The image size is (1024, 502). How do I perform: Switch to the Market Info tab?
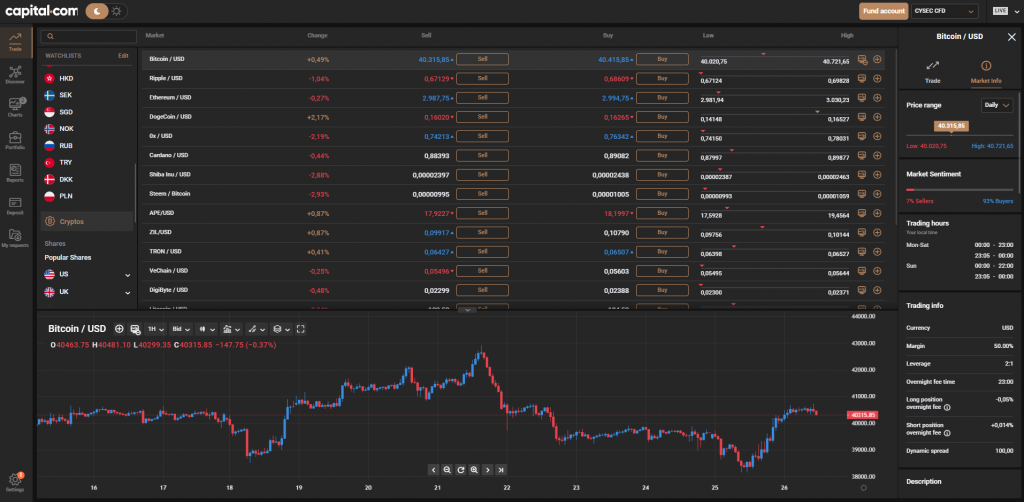(985, 71)
